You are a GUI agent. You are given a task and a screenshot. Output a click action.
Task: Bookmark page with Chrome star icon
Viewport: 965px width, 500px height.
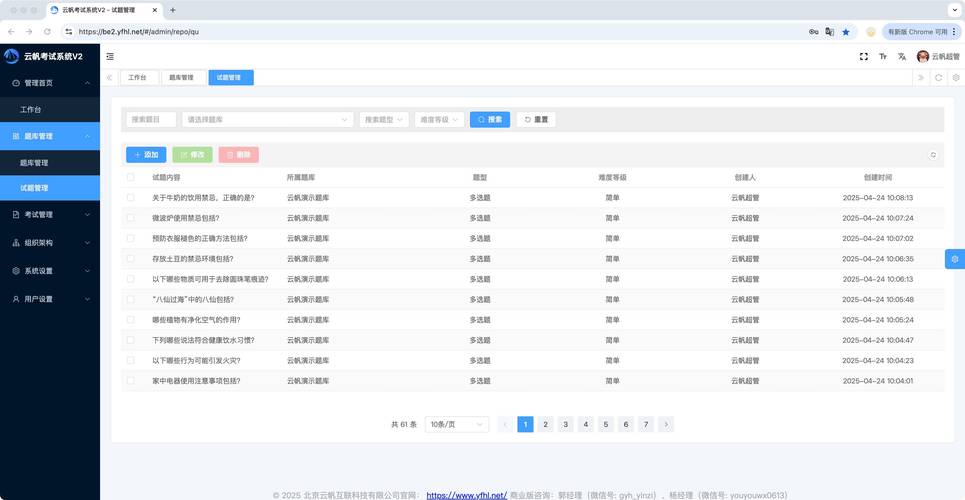846,32
